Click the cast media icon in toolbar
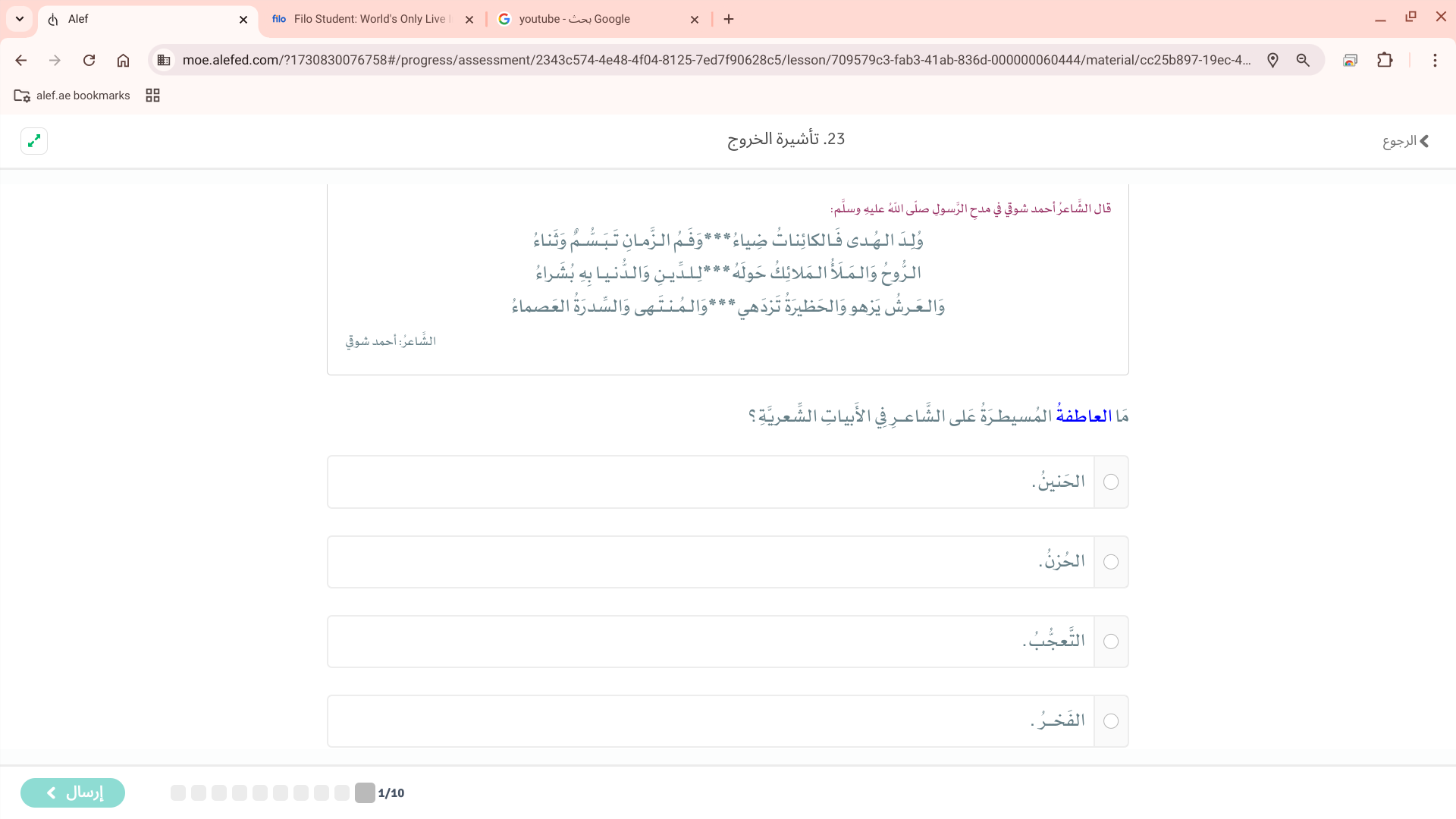The height and width of the screenshot is (819, 1456). pos(1350,60)
